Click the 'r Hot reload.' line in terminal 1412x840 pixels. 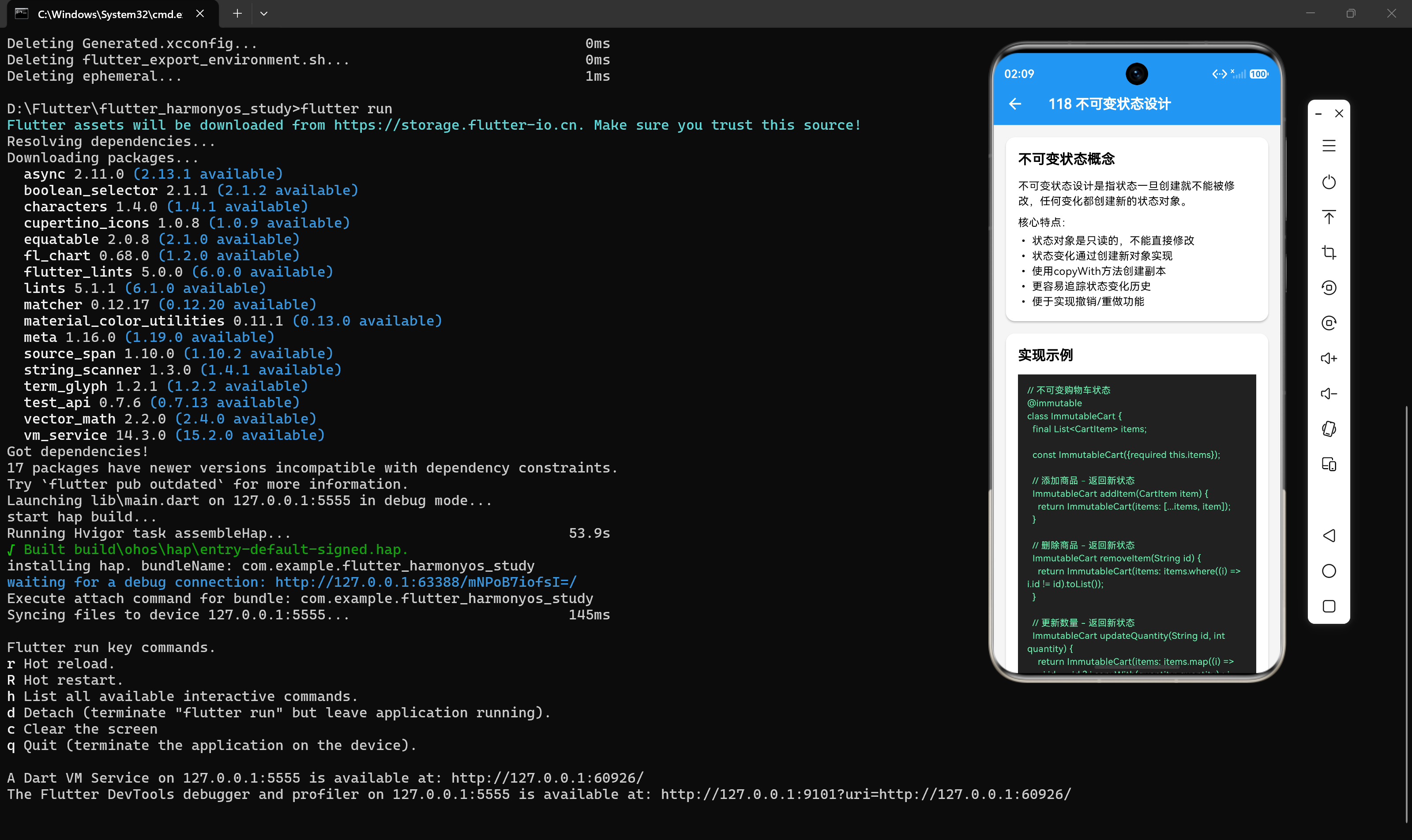click(x=60, y=664)
